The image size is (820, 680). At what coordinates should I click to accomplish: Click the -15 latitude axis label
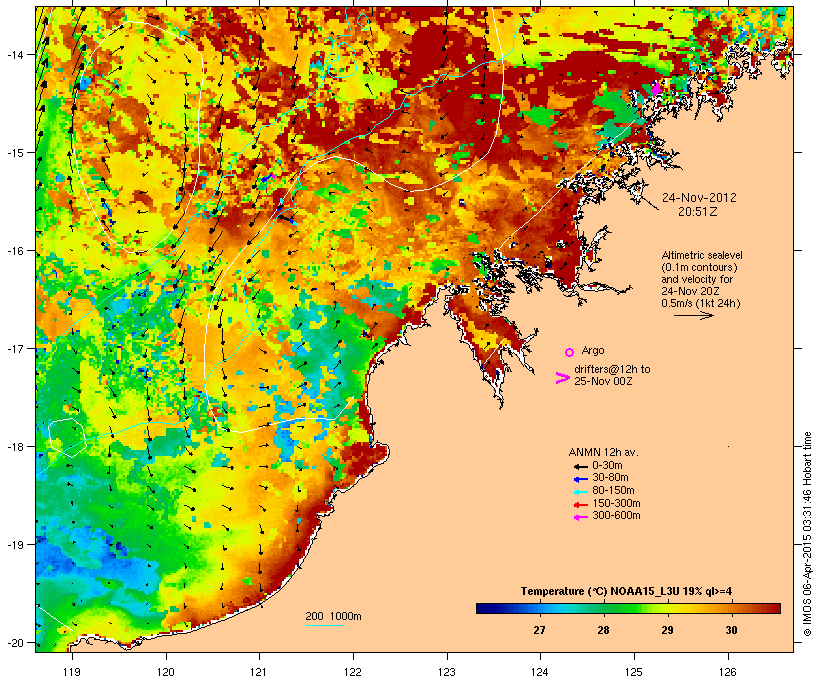tap(14, 153)
